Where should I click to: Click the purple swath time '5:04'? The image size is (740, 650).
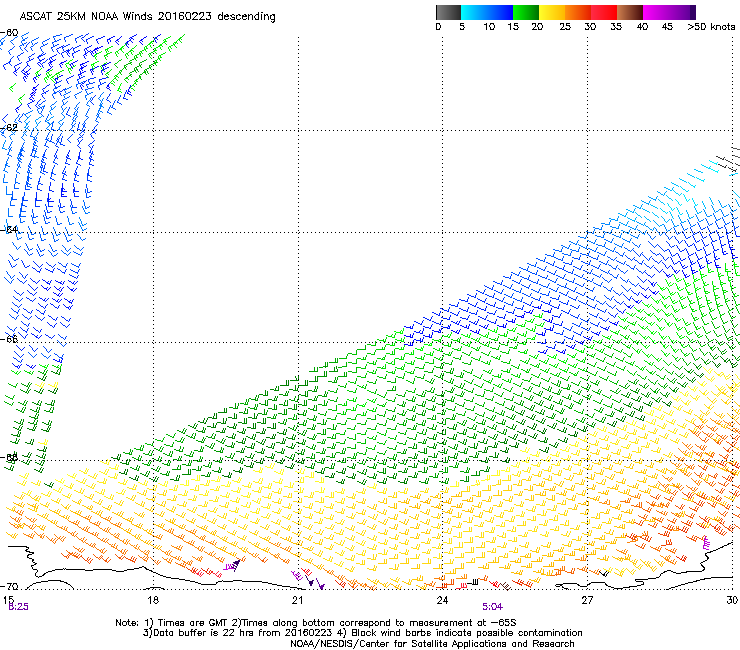click(492, 607)
